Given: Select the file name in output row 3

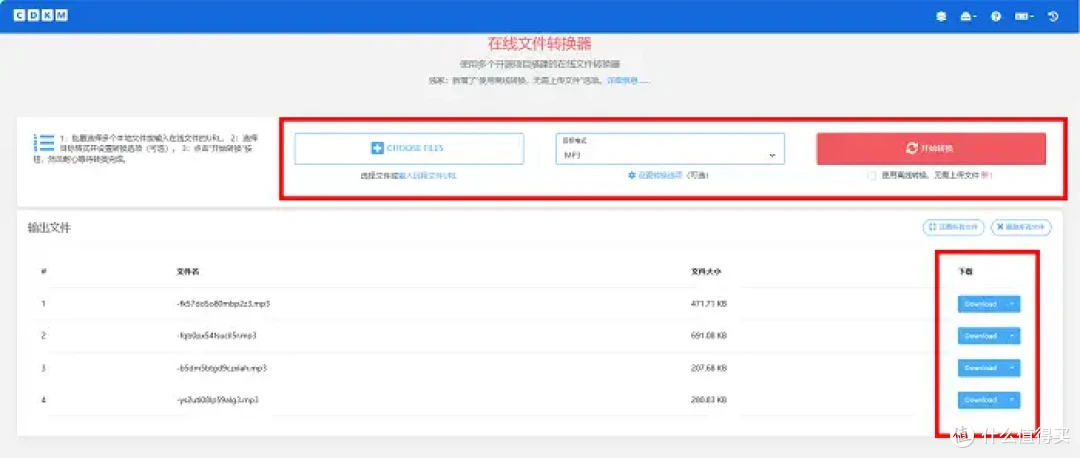Looking at the screenshot, I should [x=221, y=368].
